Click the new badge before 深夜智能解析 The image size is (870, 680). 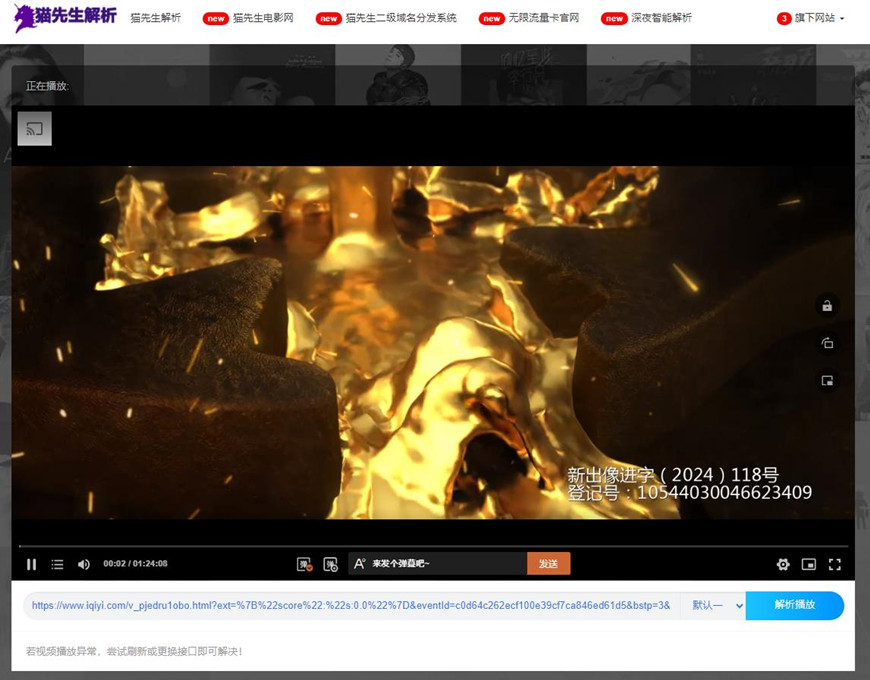(614, 18)
